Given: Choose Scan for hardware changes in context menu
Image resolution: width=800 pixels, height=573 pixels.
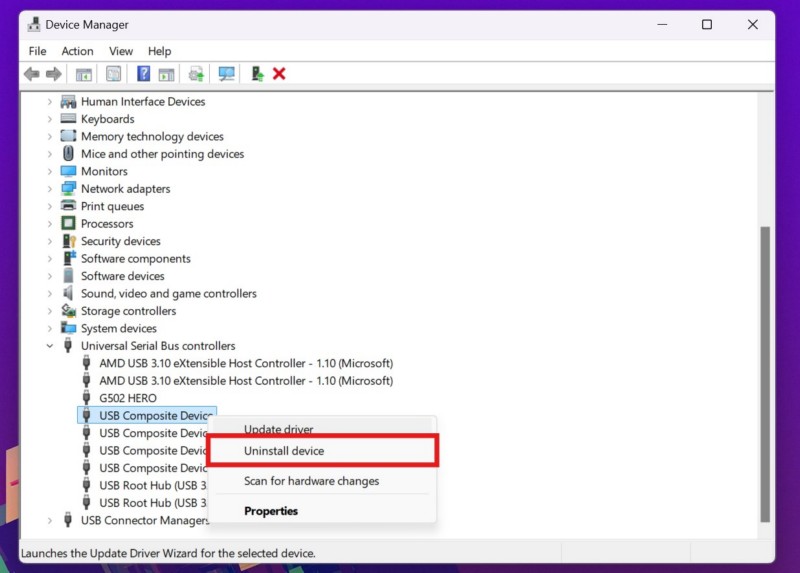Looking at the screenshot, I should point(311,481).
